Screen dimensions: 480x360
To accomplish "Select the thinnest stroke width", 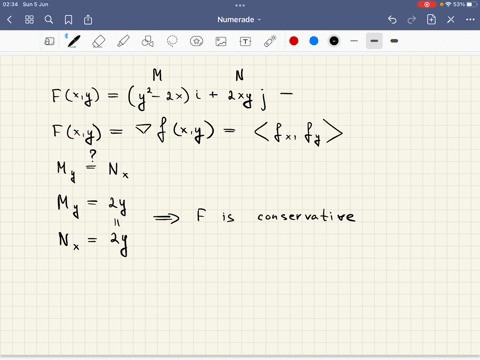I will pos(354,41).
